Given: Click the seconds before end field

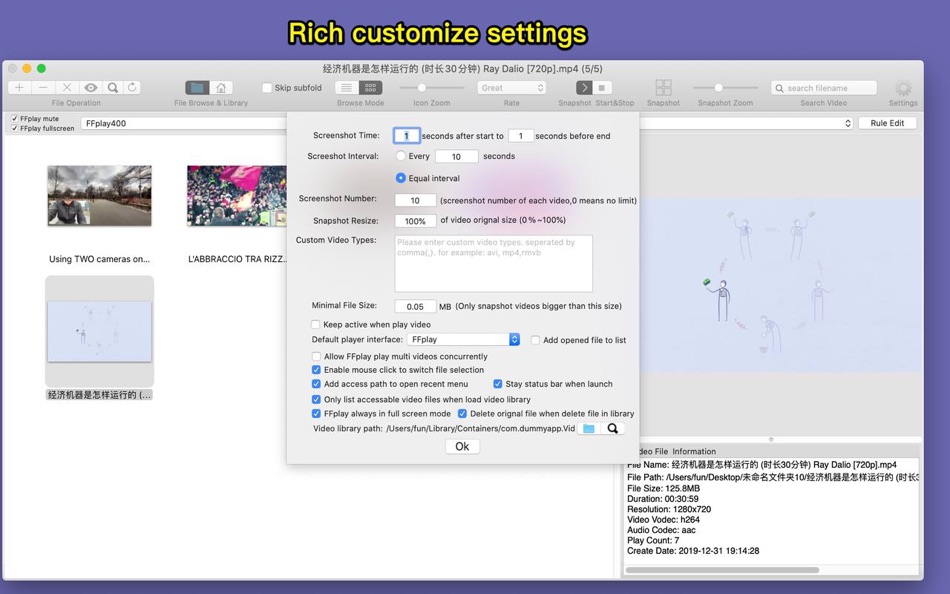Looking at the screenshot, I should pos(520,136).
